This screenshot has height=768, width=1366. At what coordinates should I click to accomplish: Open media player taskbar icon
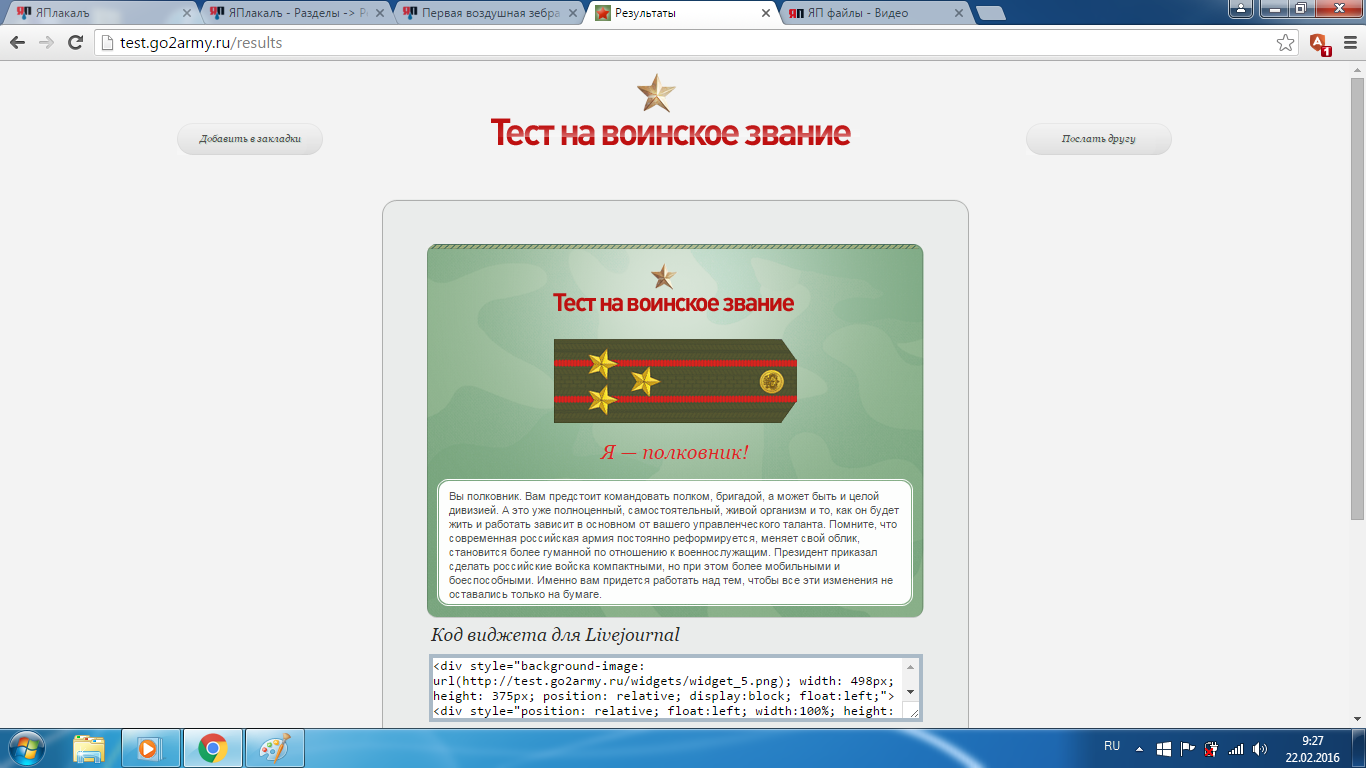[x=150, y=748]
